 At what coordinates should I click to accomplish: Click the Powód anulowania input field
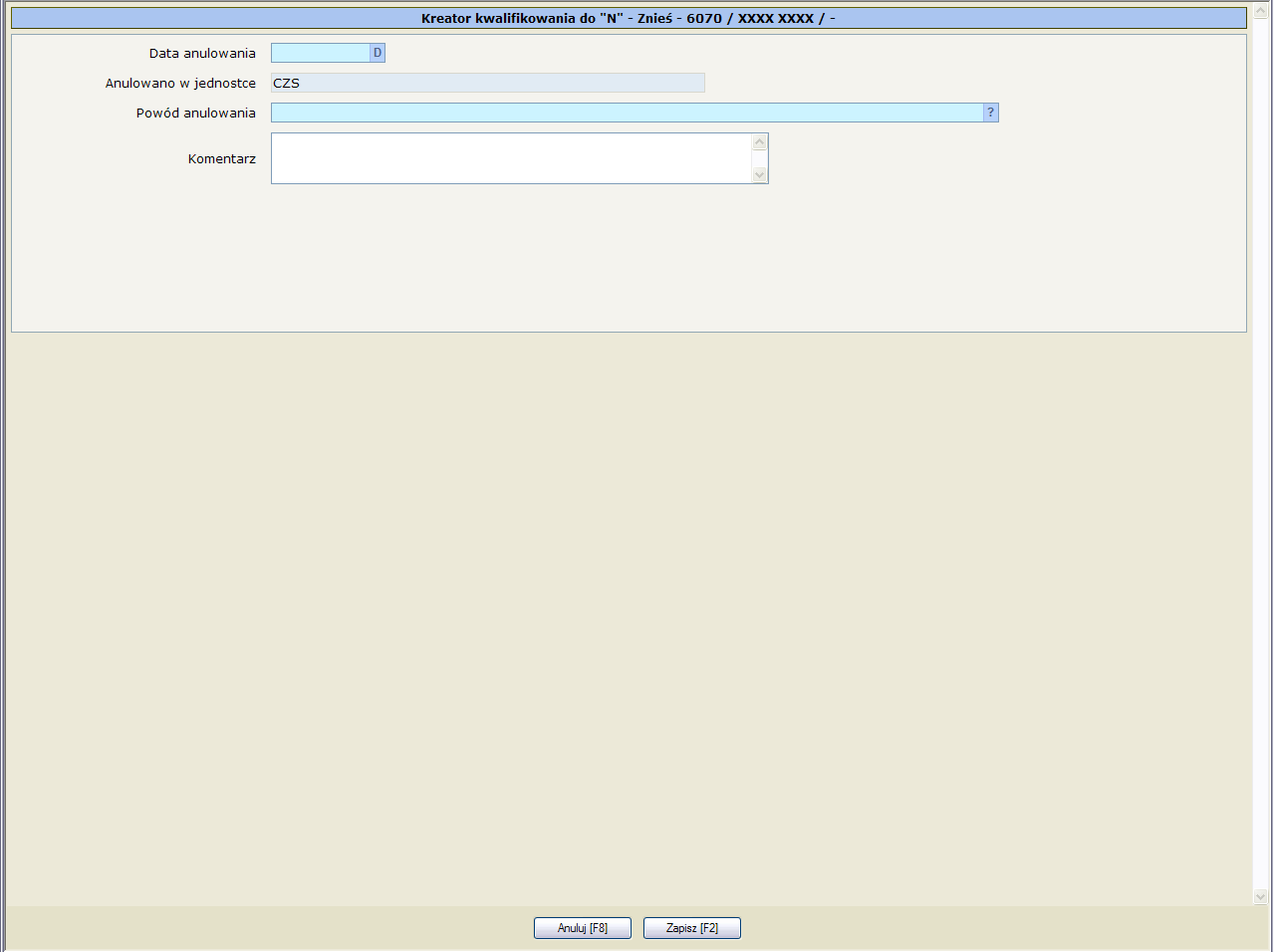click(628, 113)
